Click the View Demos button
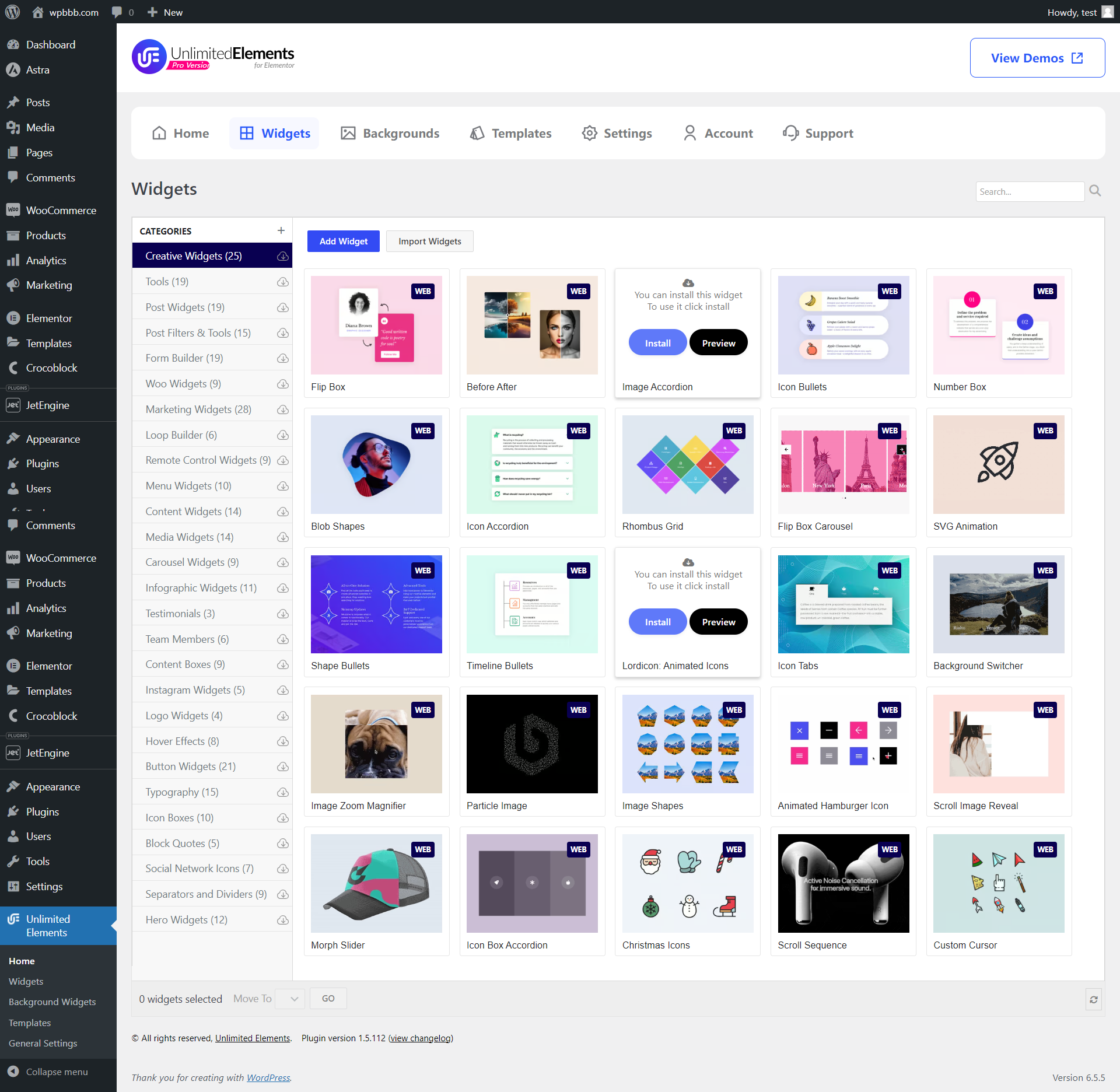This screenshot has width=1120, height=1092. [x=1037, y=58]
